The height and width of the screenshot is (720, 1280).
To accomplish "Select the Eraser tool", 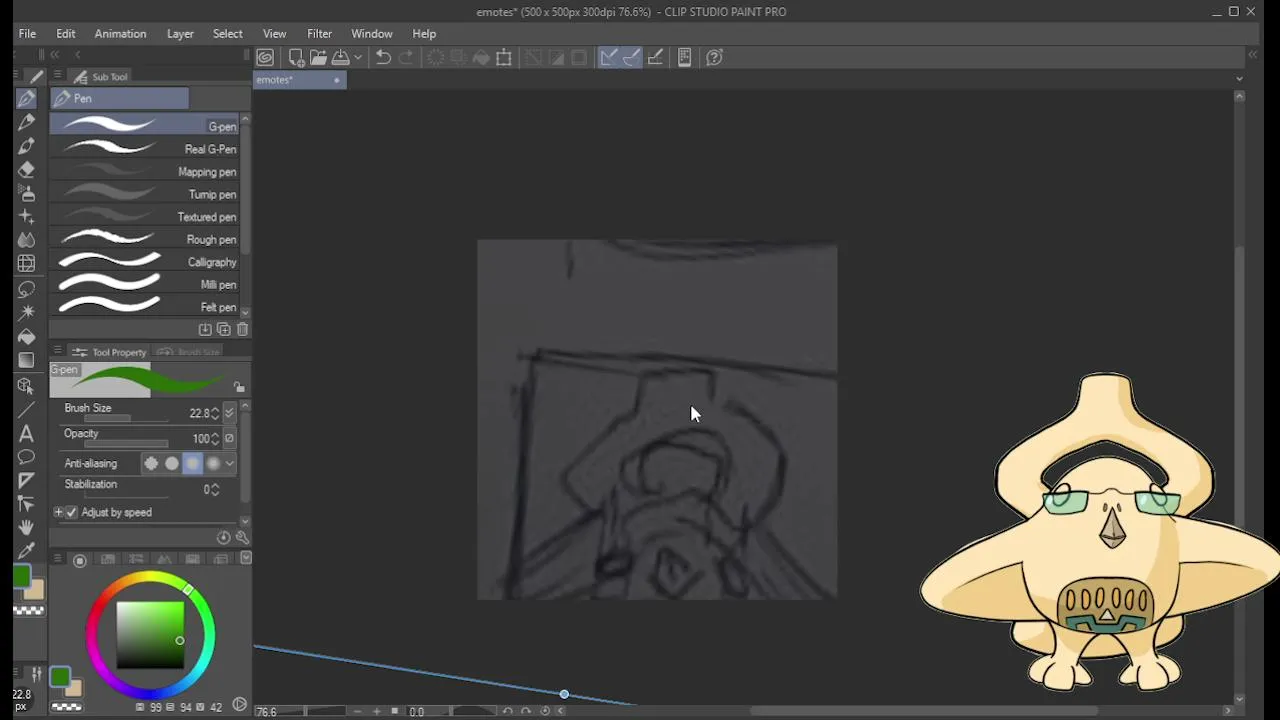I will 27,170.
